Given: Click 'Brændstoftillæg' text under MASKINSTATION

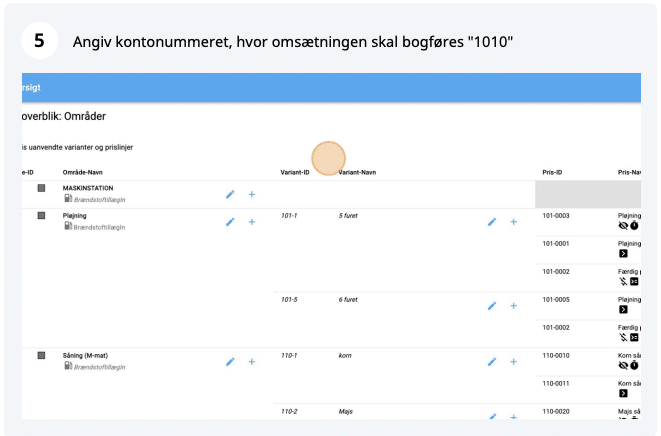Looking at the screenshot, I should point(99,199).
